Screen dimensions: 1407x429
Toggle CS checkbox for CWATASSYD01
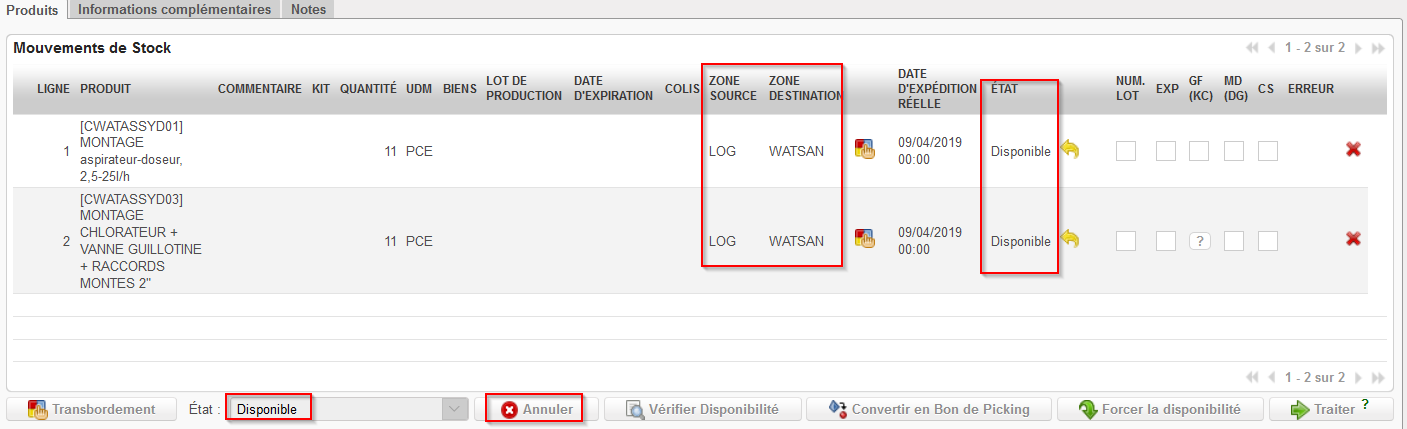point(1268,151)
